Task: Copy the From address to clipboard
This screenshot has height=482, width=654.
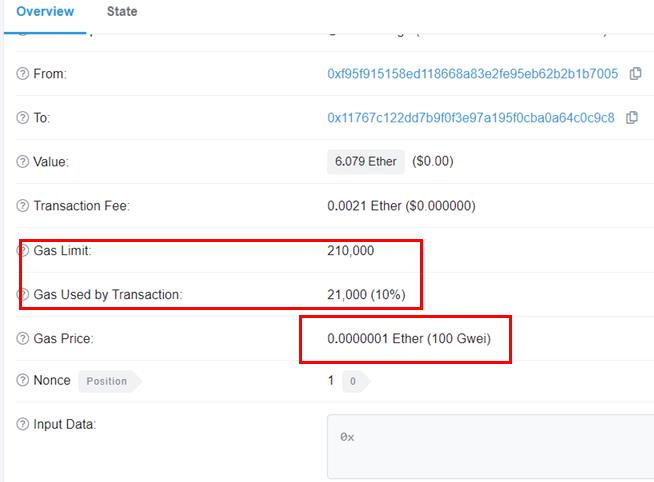Action: [x=635, y=74]
